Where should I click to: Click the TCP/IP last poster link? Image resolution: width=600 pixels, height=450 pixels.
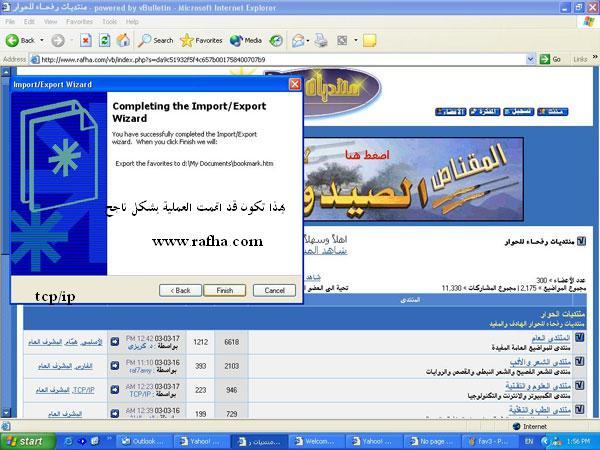[x=140, y=394]
